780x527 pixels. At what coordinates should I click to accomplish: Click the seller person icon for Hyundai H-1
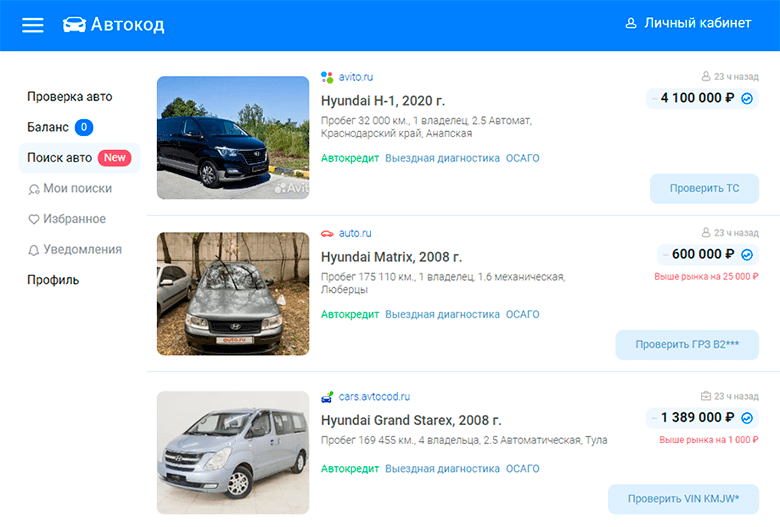706,77
